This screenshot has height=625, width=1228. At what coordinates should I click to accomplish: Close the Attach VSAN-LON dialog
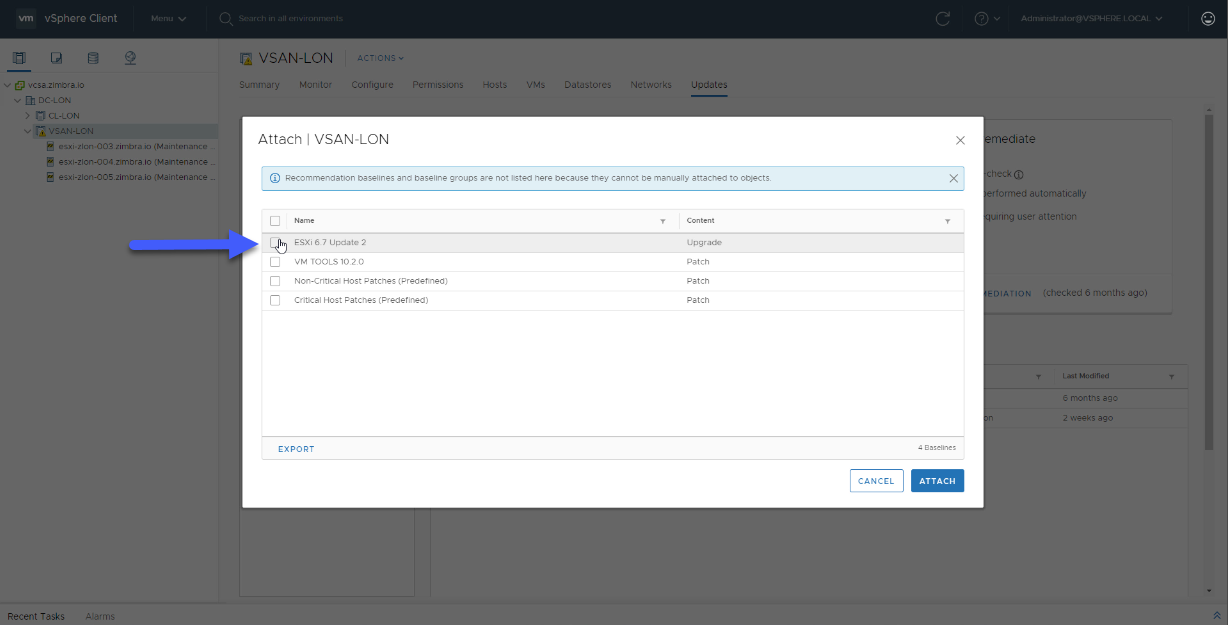coord(960,140)
